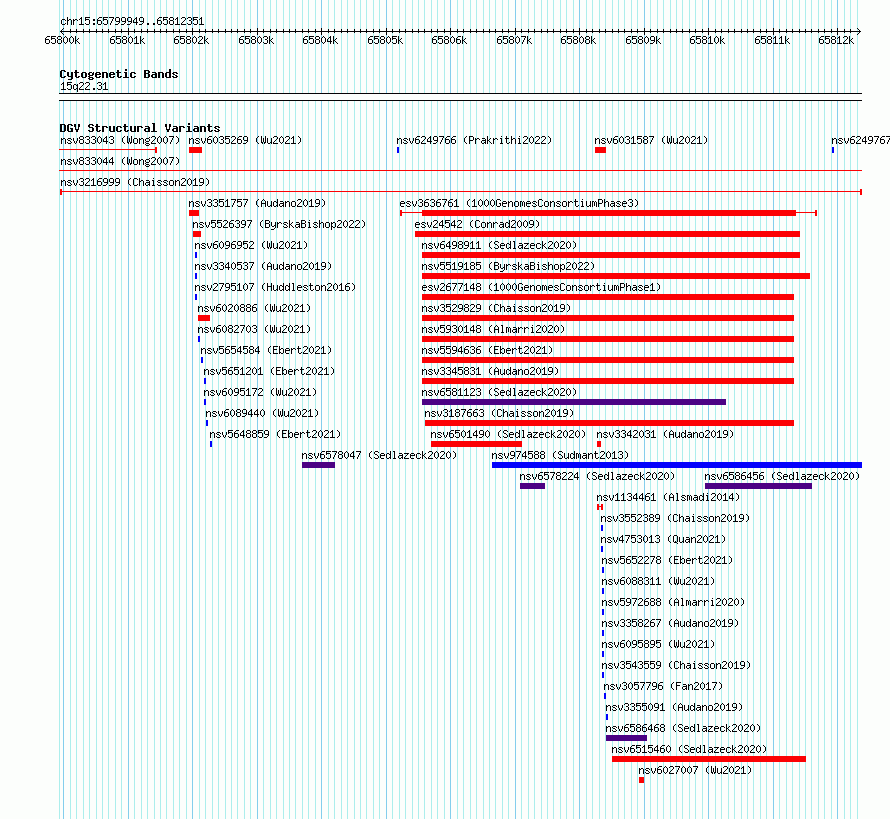Select the red bar under nsv6515460

pyautogui.click(x=709, y=759)
